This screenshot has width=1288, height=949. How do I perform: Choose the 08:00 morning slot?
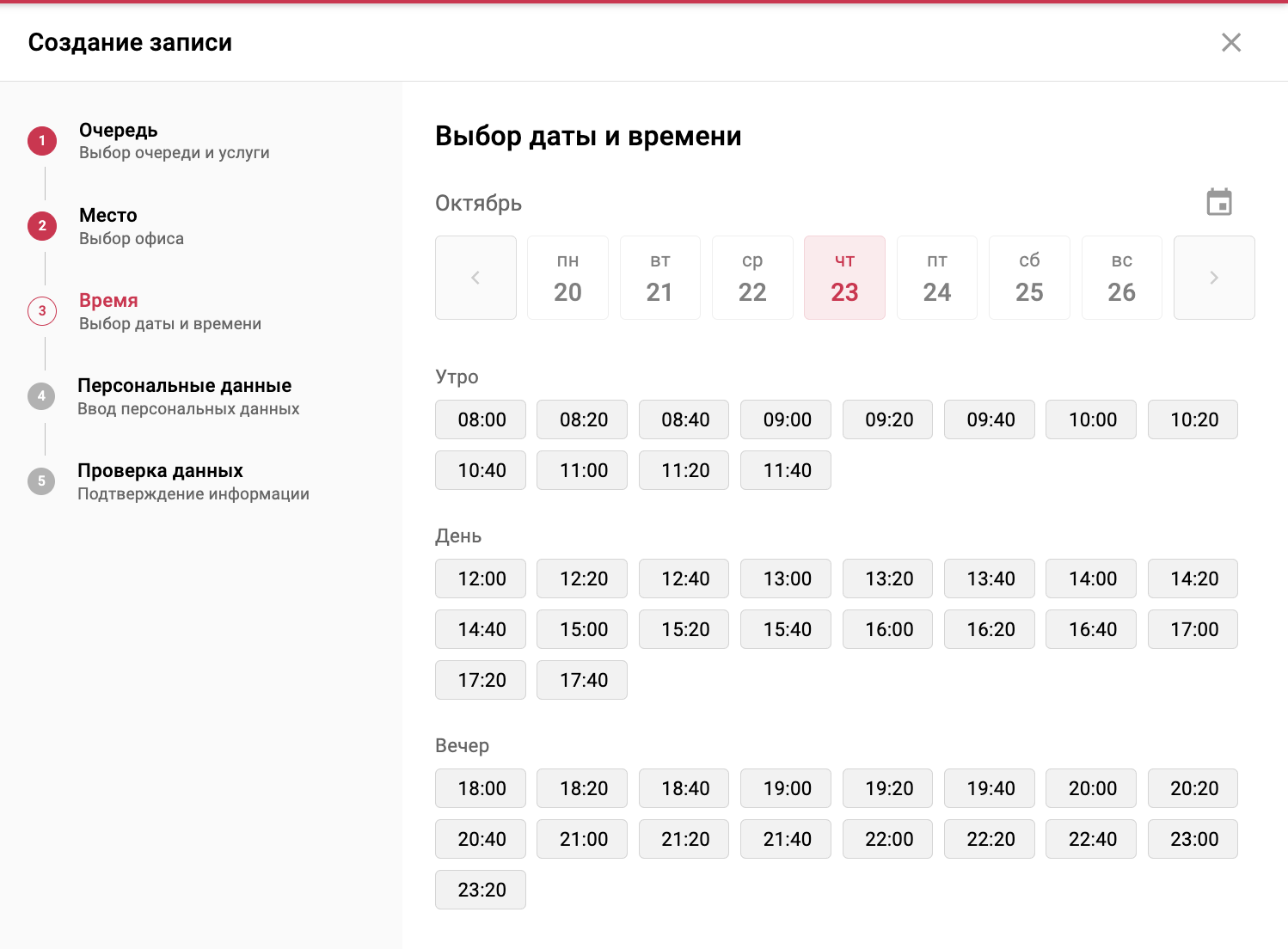481,419
